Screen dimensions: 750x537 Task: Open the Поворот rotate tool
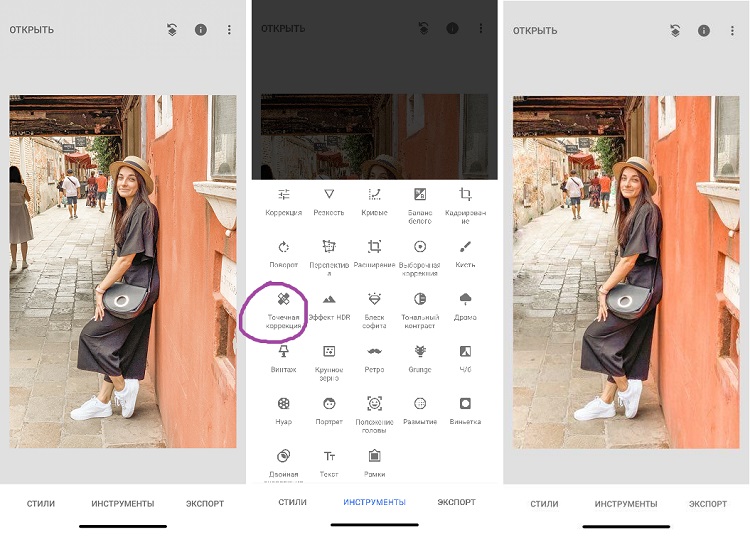(x=284, y=254)
